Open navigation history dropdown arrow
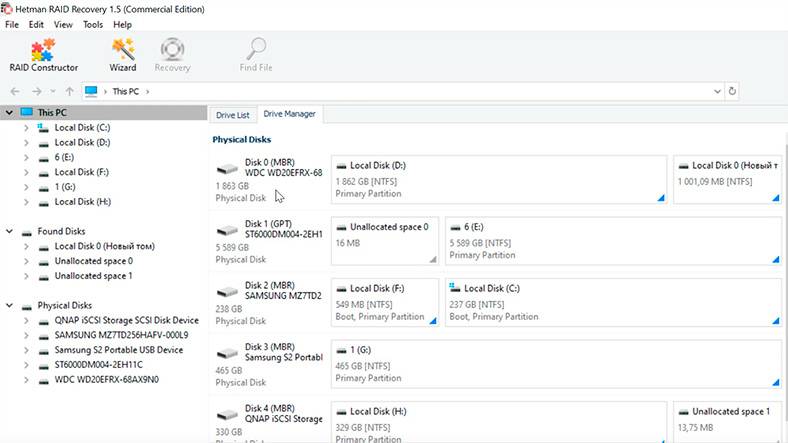The width and height of the screenshot is (788, 443). [x=53, y=91]
